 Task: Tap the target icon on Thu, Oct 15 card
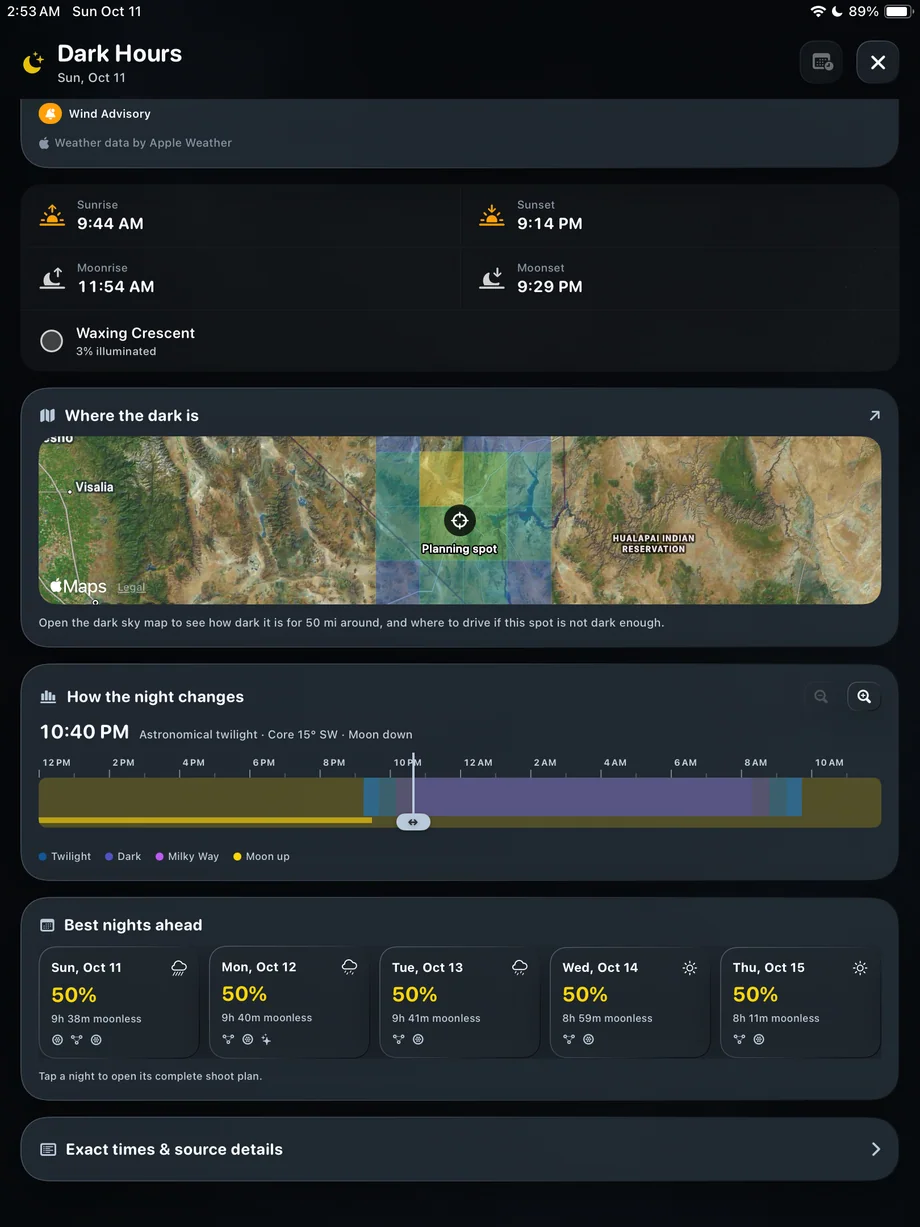tap(759, 1040)
